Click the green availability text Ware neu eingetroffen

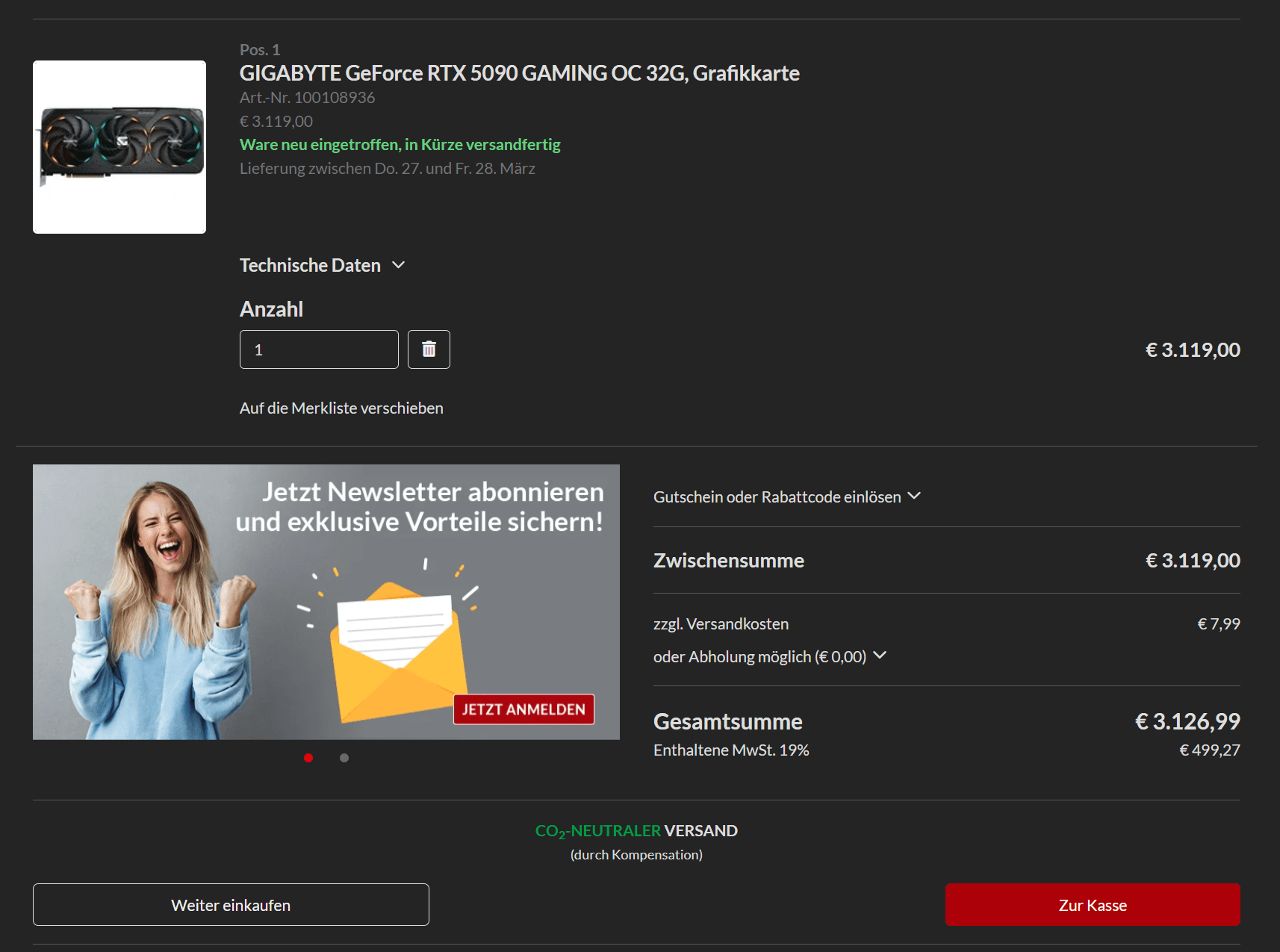pyautogui.click(x=400, y=145)
